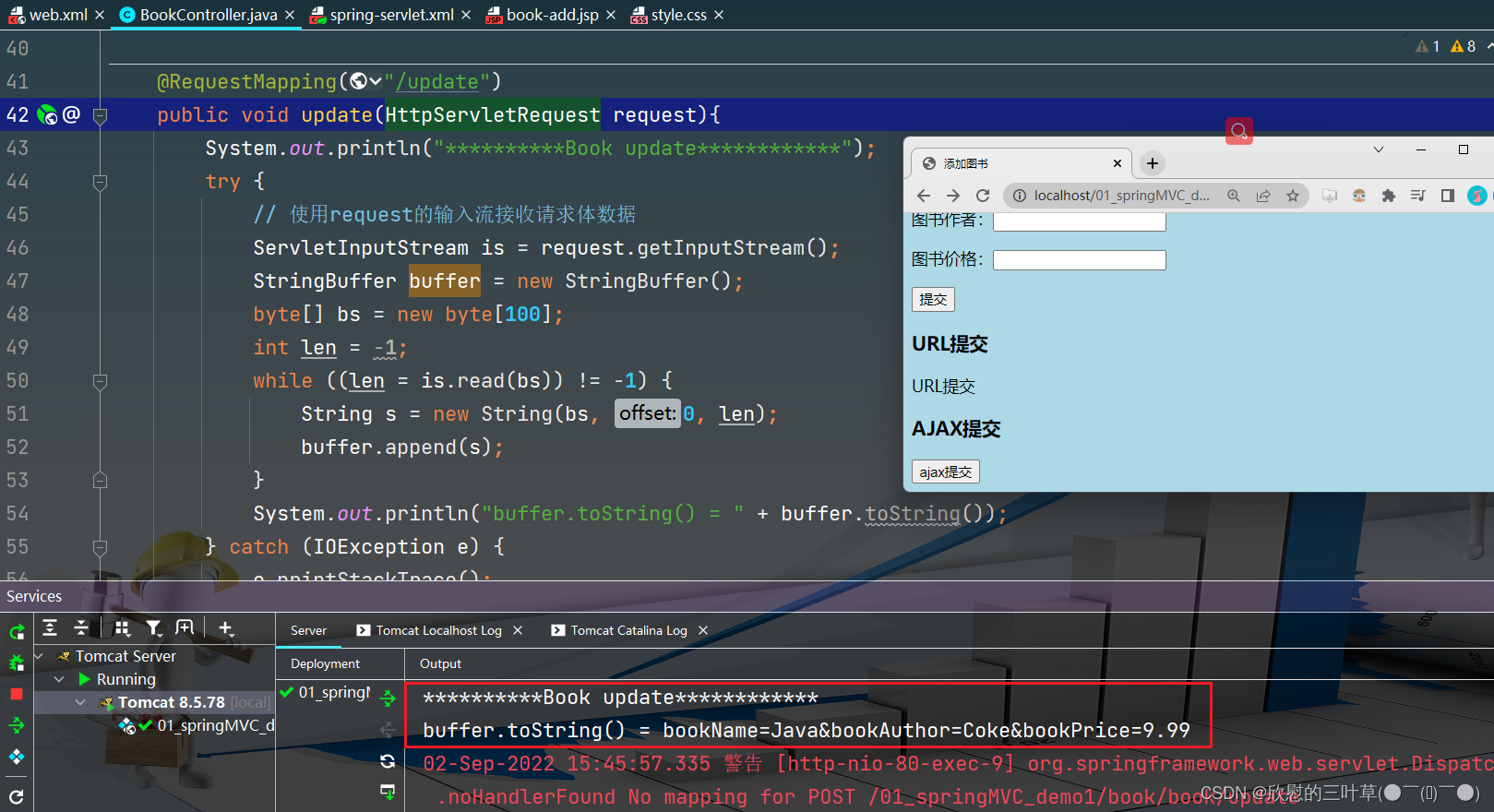The height and width of the screenshot is (812, 1494).
Task: Open browser extensions puzzle icon
Action: [x=1389, y=196]
